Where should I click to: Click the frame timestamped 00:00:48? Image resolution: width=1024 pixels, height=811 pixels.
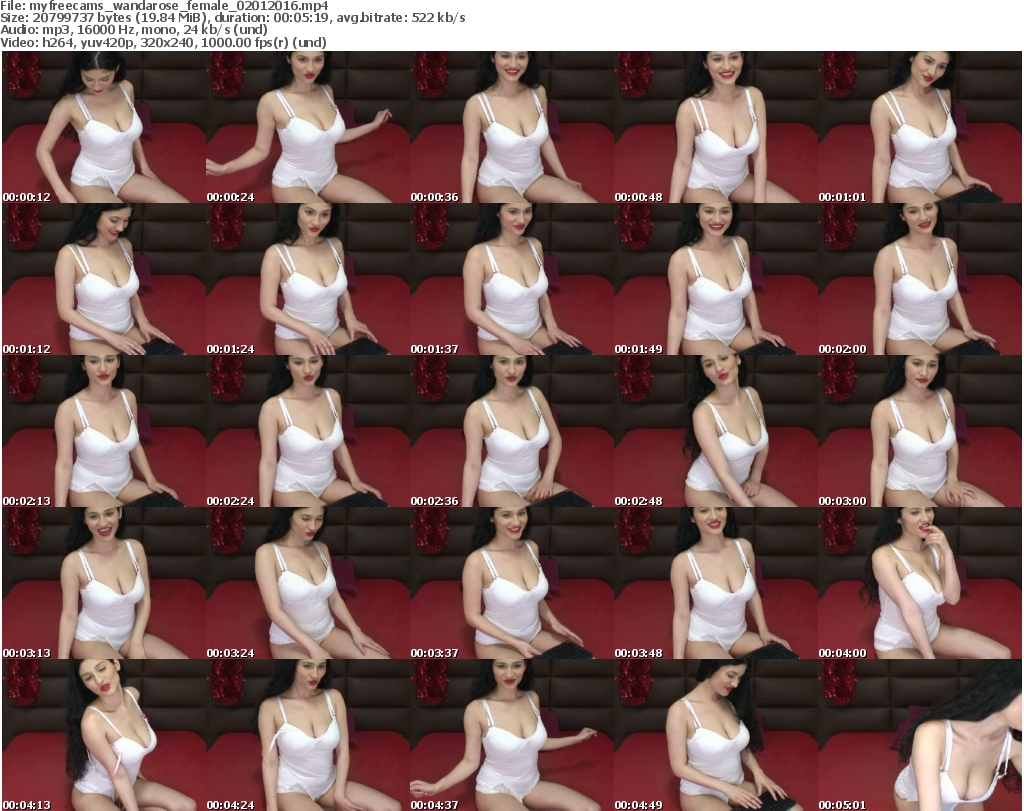[716, 127]
